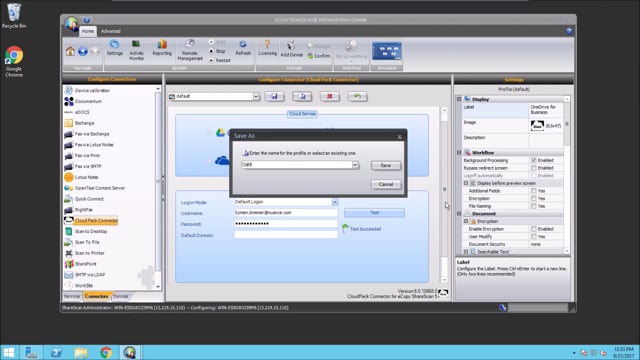Open the Save As profile name dropdown
This screenshot has width=640, height=360.
click(x=355, y=165)
